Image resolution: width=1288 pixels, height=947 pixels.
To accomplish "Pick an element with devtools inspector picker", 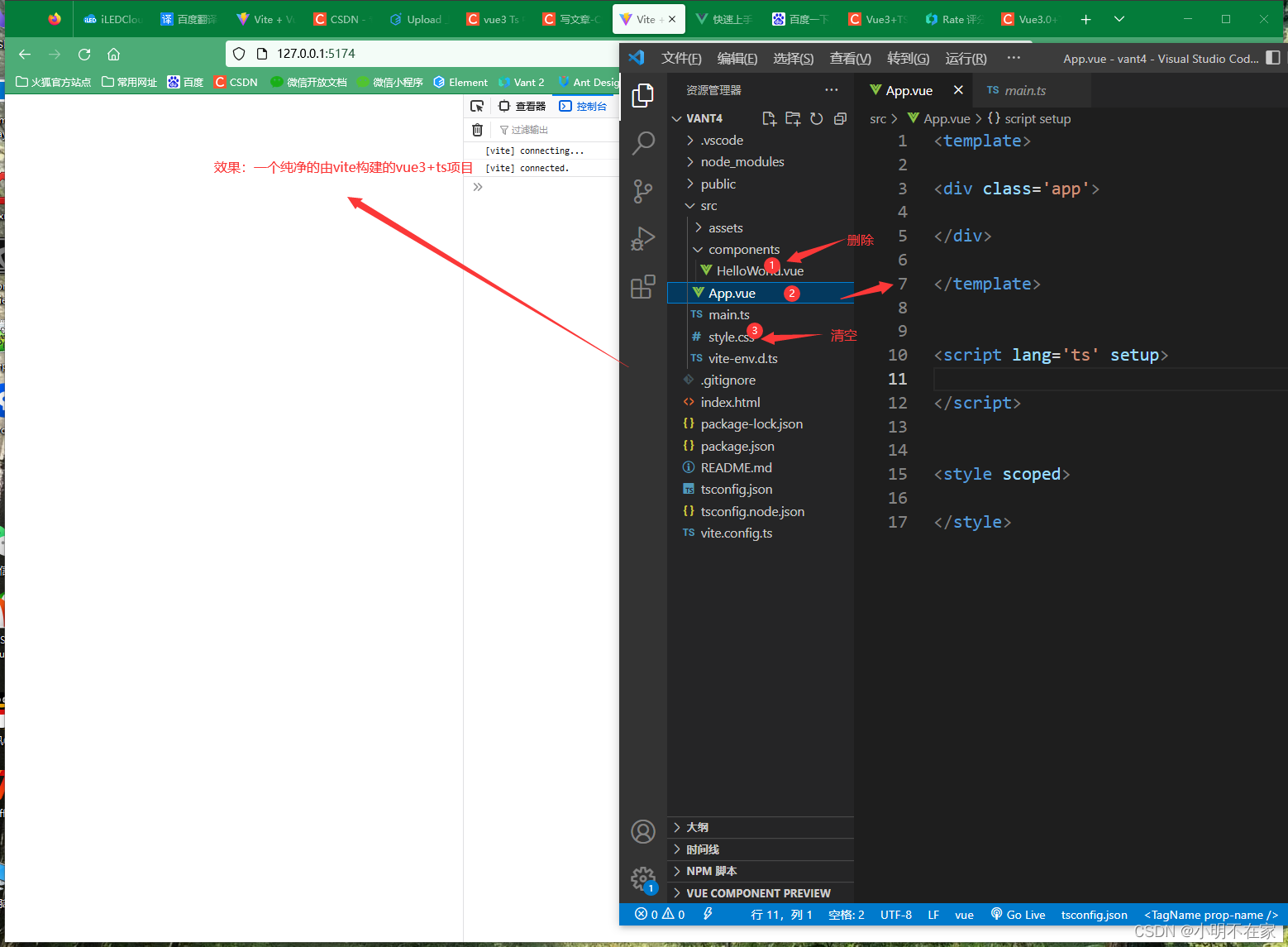I will tap(477, 106).
